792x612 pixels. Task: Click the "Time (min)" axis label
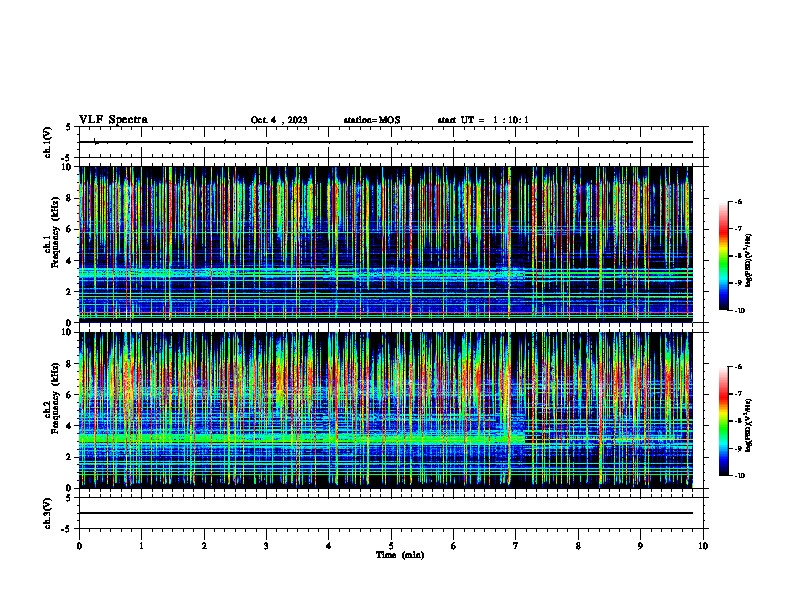400,555
